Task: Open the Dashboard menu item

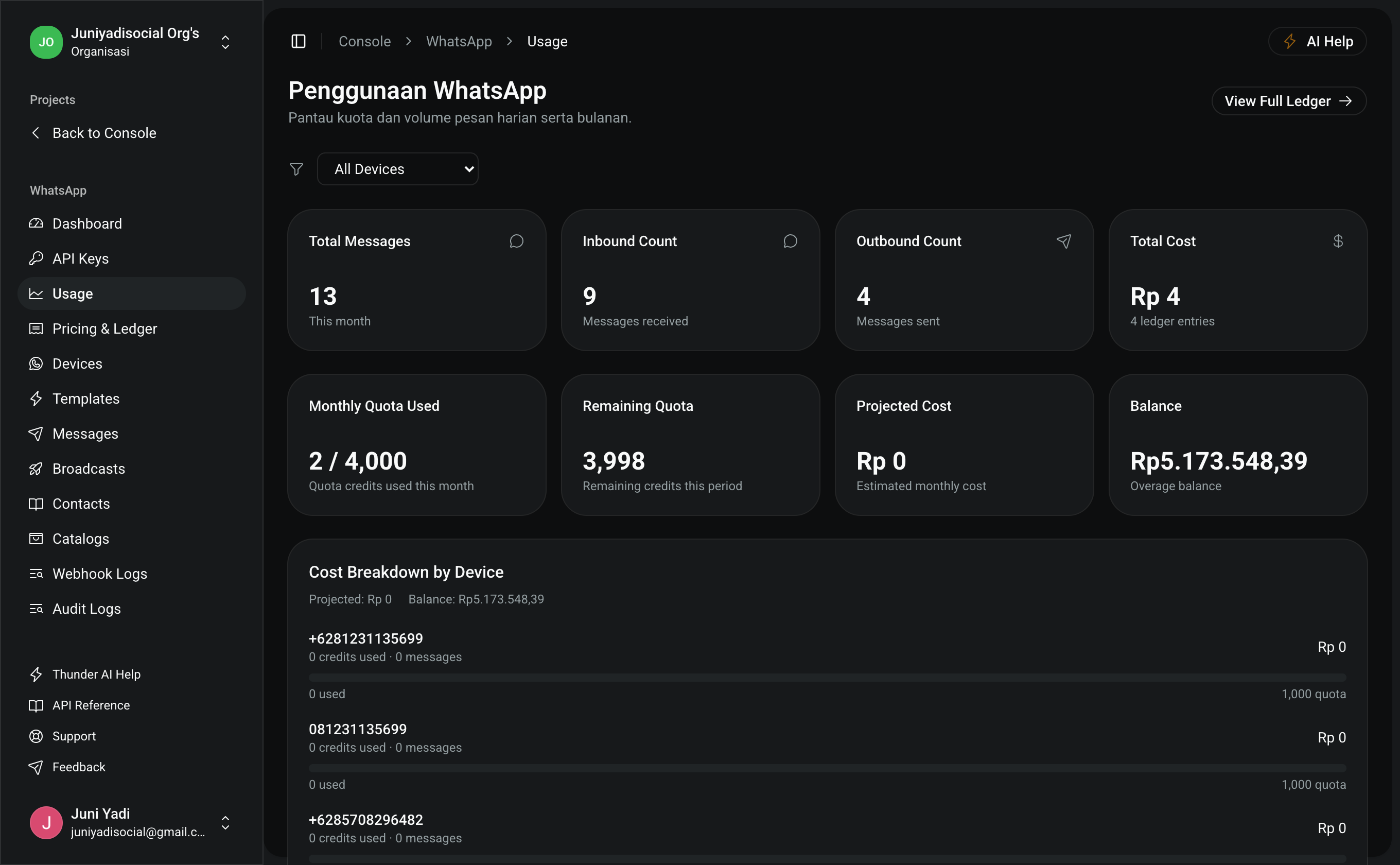Action: point(132,223)
